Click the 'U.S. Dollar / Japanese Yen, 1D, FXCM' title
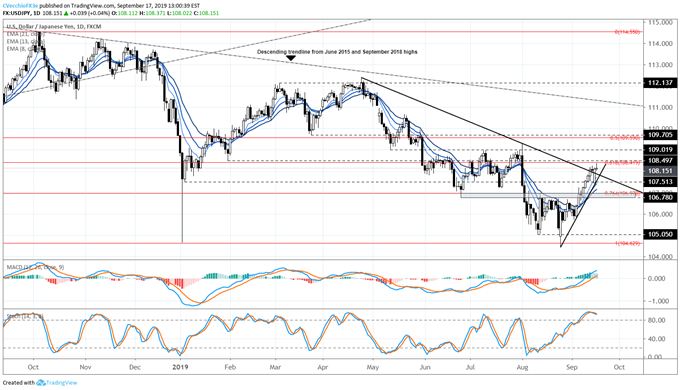Image resolution: width=680 pixels, height=390 pixels. (x=53, y=26)
